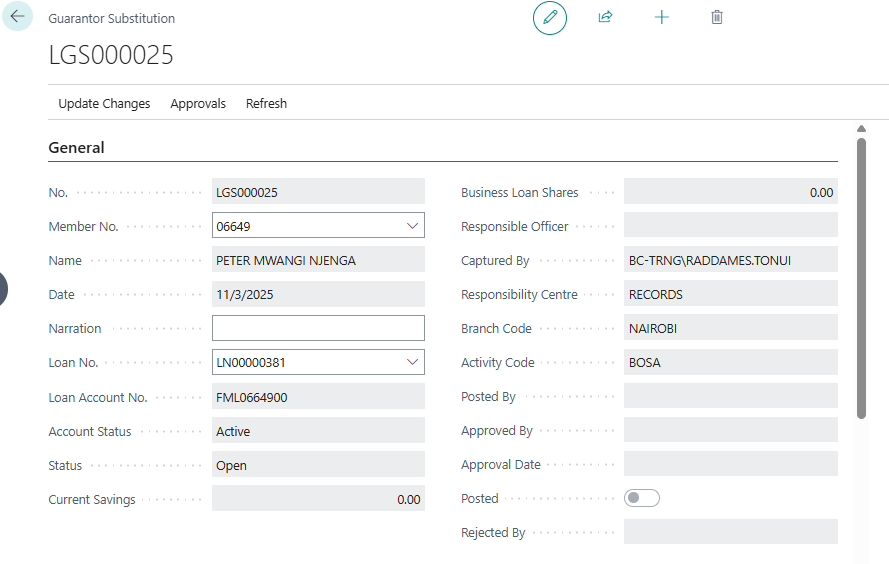
Task: Select the Name field value
Action: pos(318,260)
